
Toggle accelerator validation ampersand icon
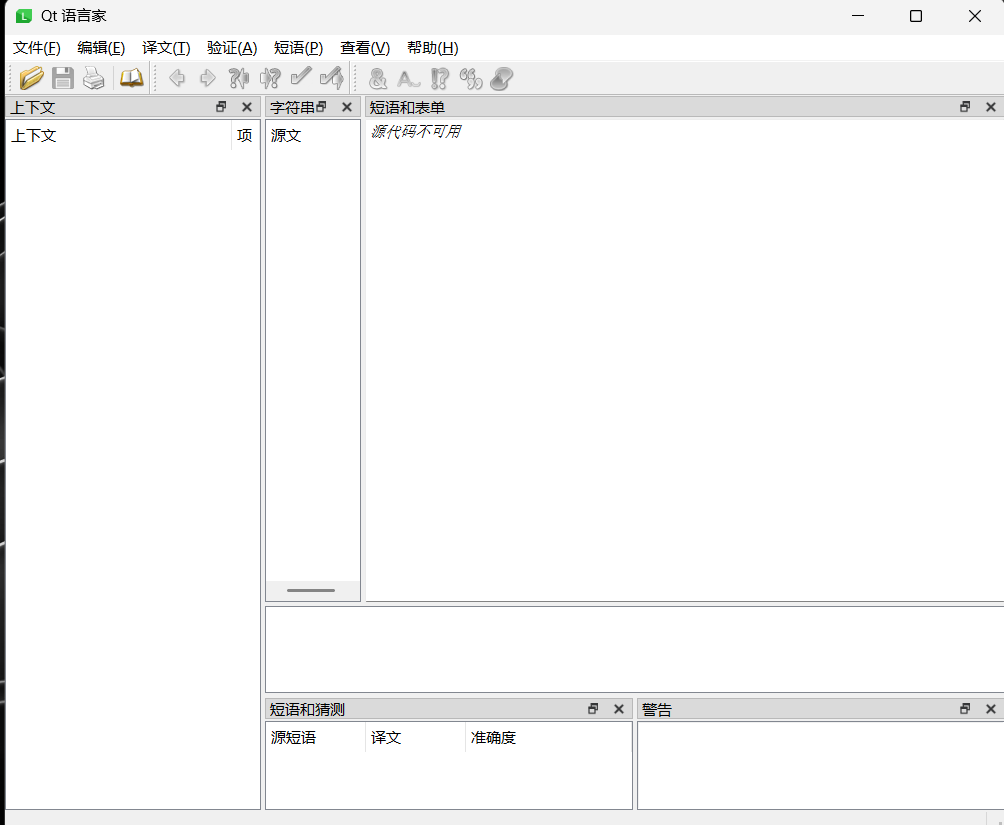(378, 78)
